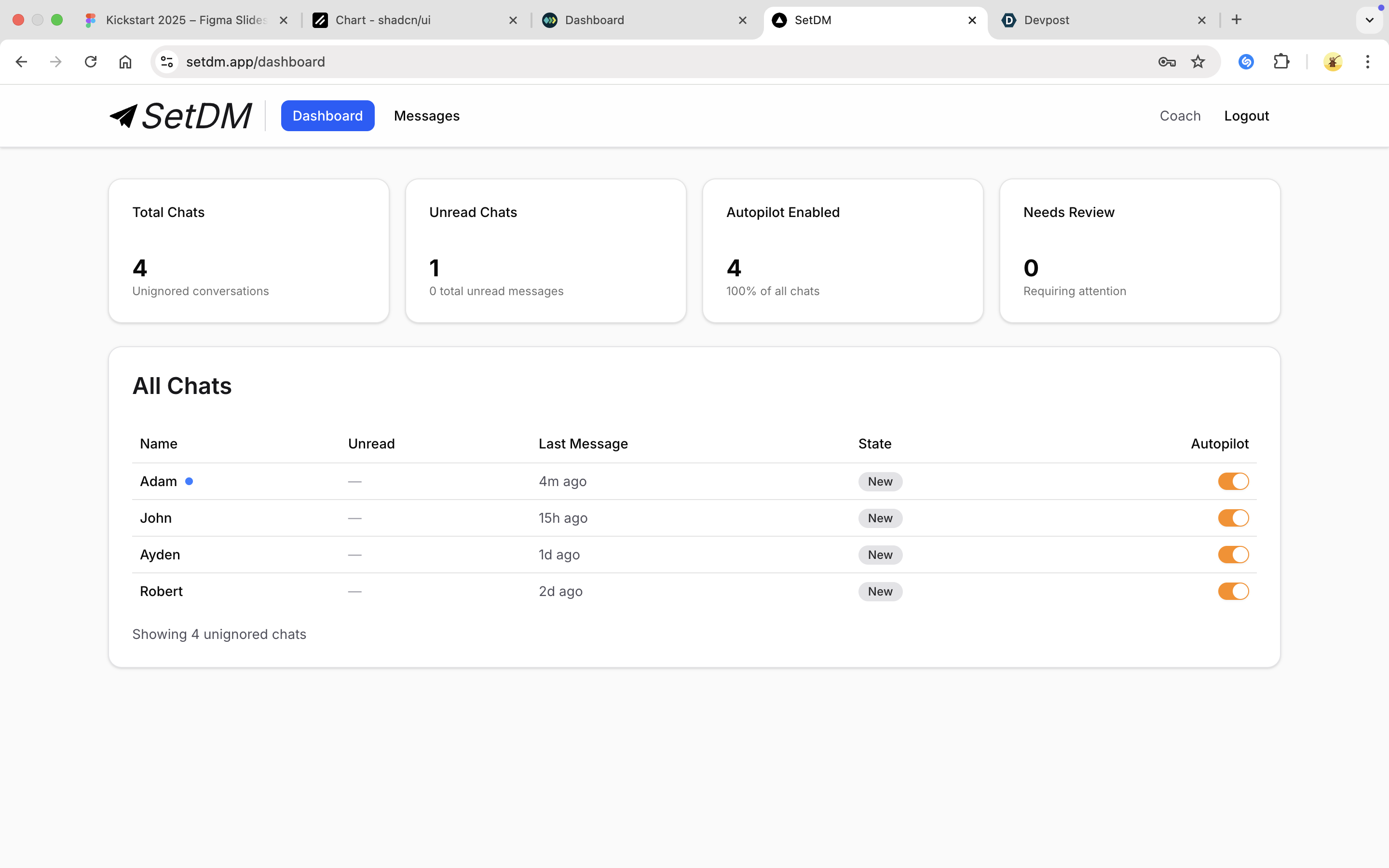Switch to Chart - shadcn/ui tab
This screenshot has width=1389, height=868.
(402, 20)
